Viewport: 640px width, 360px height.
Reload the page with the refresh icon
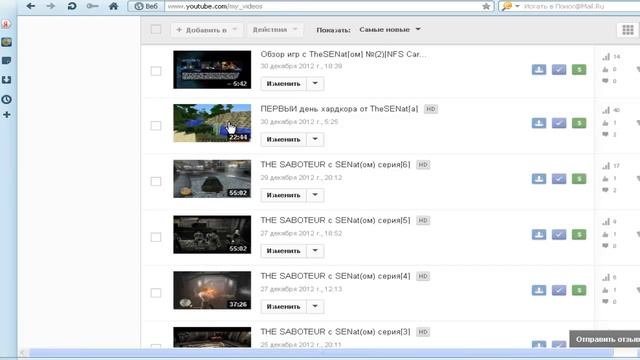point(72,6)
